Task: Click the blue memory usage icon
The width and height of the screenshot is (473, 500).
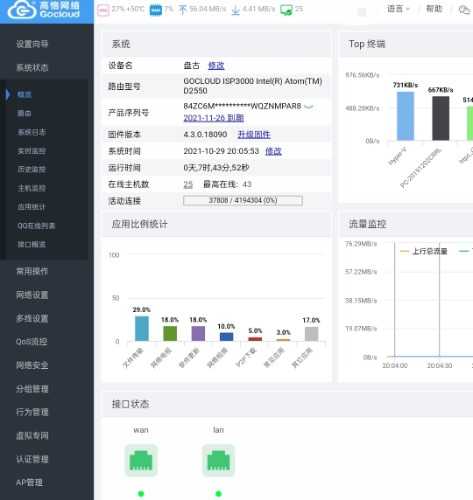Action: 156,10
